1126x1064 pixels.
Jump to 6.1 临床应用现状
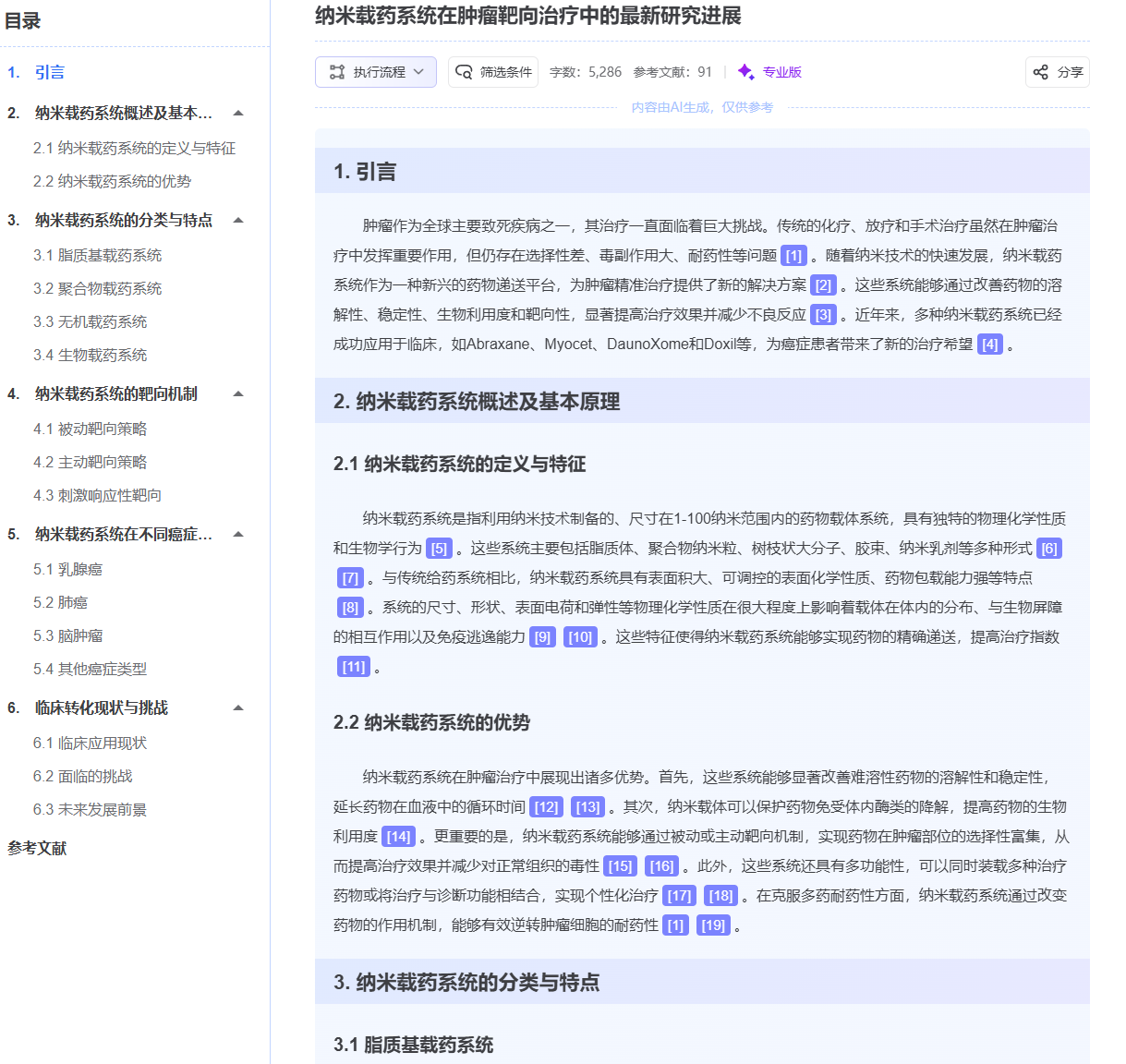click(91, 743)
